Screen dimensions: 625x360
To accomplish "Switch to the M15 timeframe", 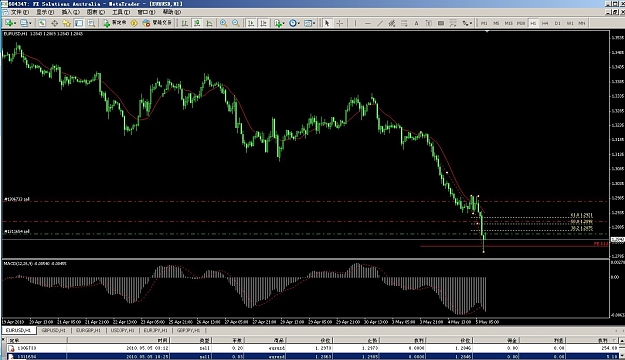I will (509, 23).
